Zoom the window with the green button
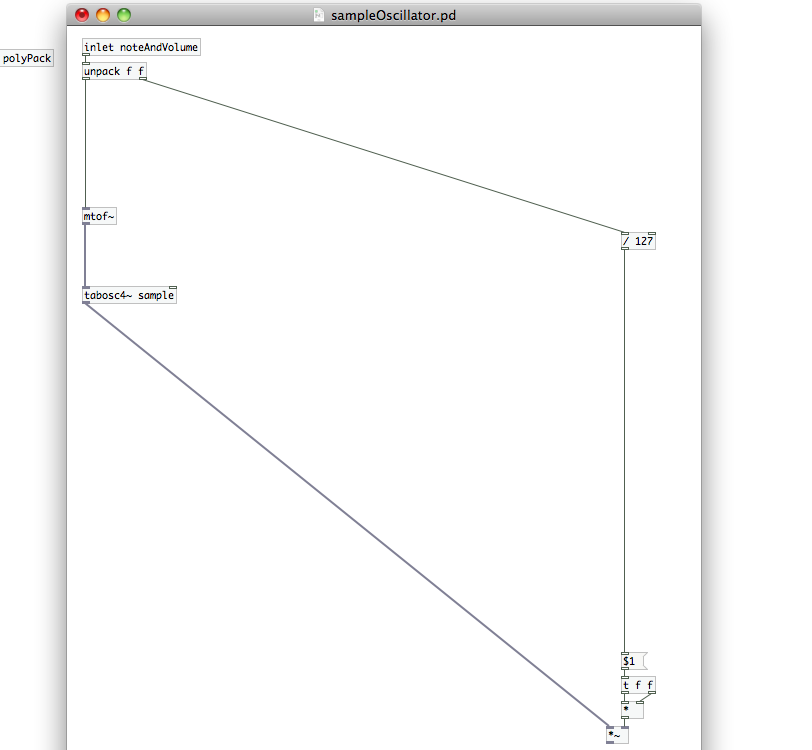This screenshot has height=750, width=812. pyautogui.click(x=124, y=15)
